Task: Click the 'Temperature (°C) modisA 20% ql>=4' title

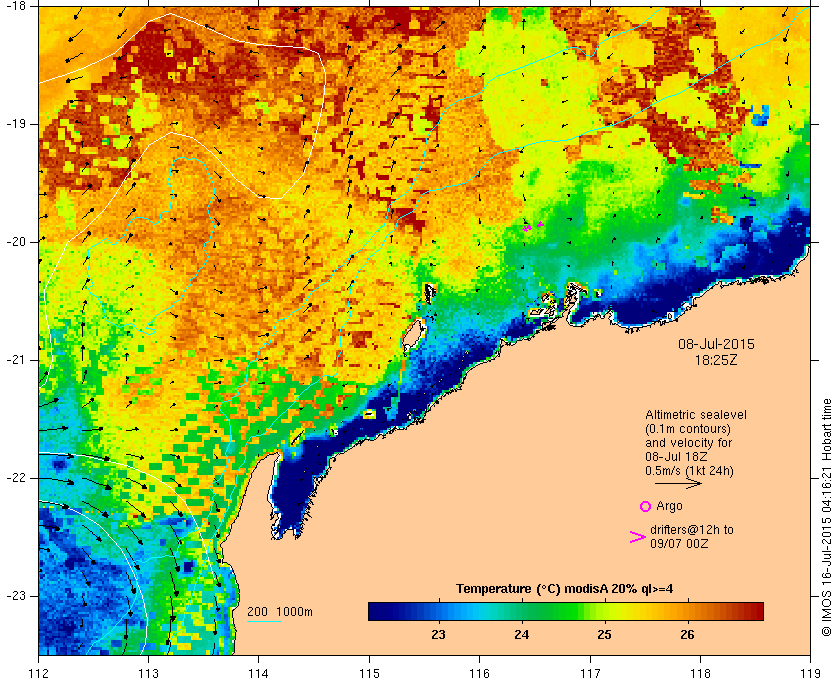Action: pyautogui.click(x=564, y=589)
